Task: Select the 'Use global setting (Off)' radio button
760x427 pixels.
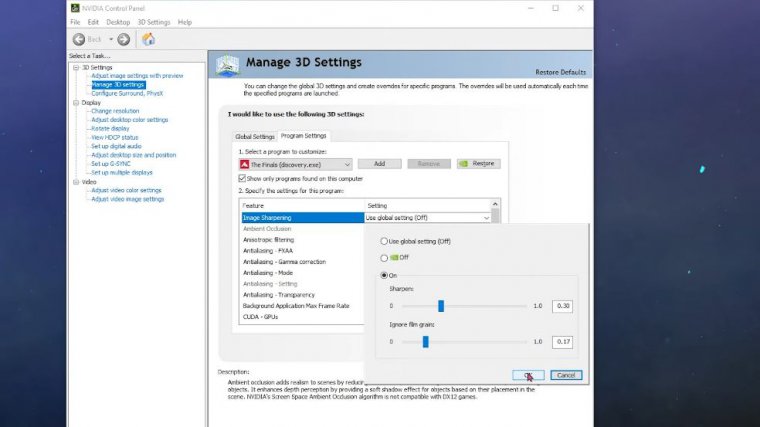Action: point(385,241)
